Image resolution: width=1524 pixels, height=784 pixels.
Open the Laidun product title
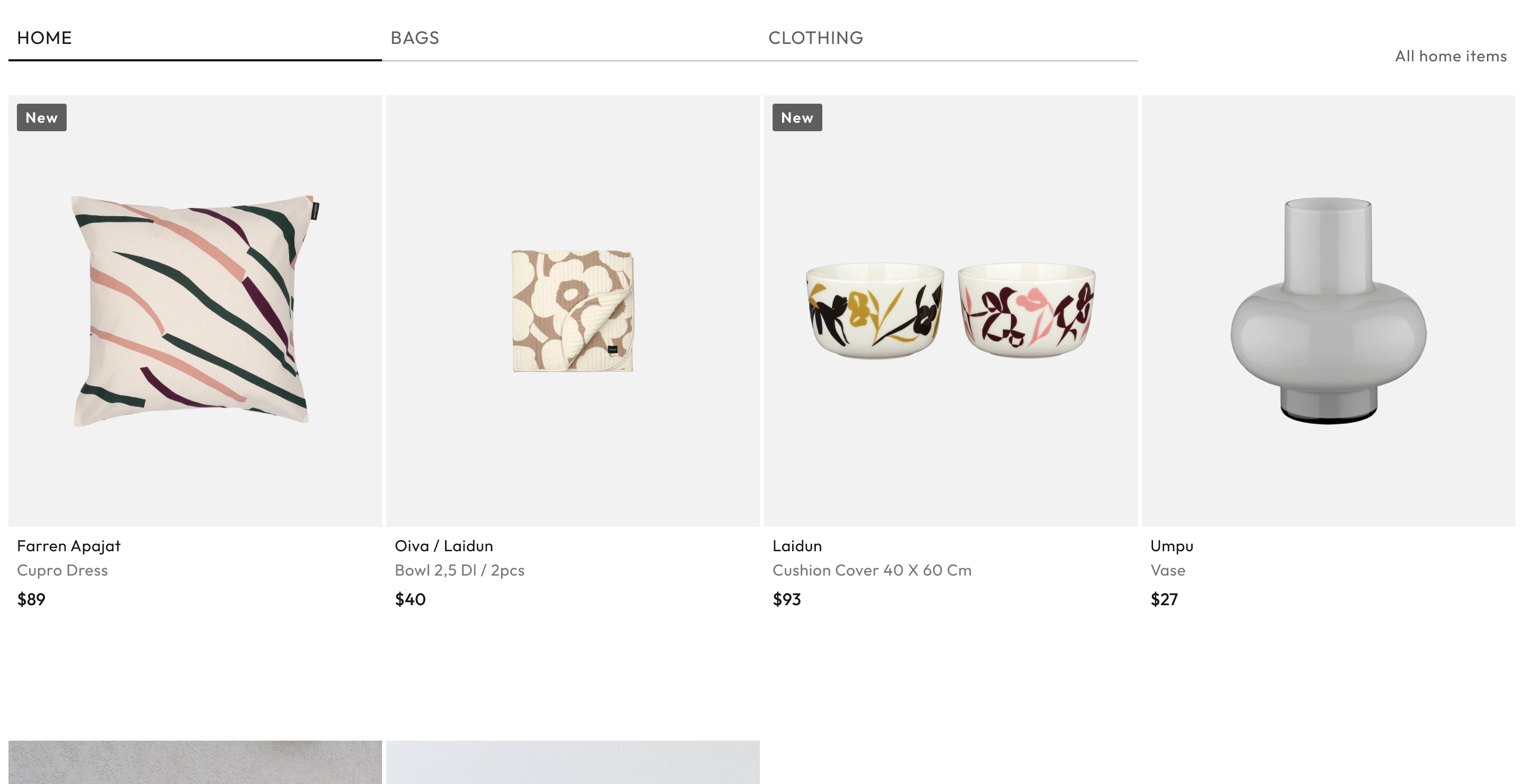coord(797,546)
